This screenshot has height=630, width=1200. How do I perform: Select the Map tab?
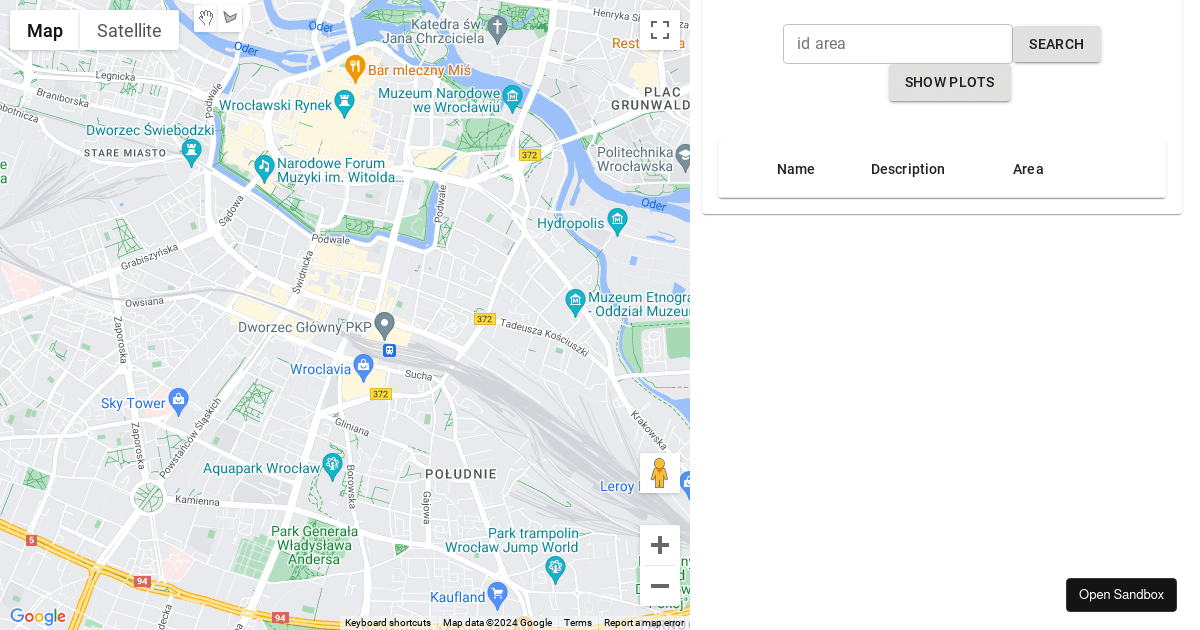point(44,30)
